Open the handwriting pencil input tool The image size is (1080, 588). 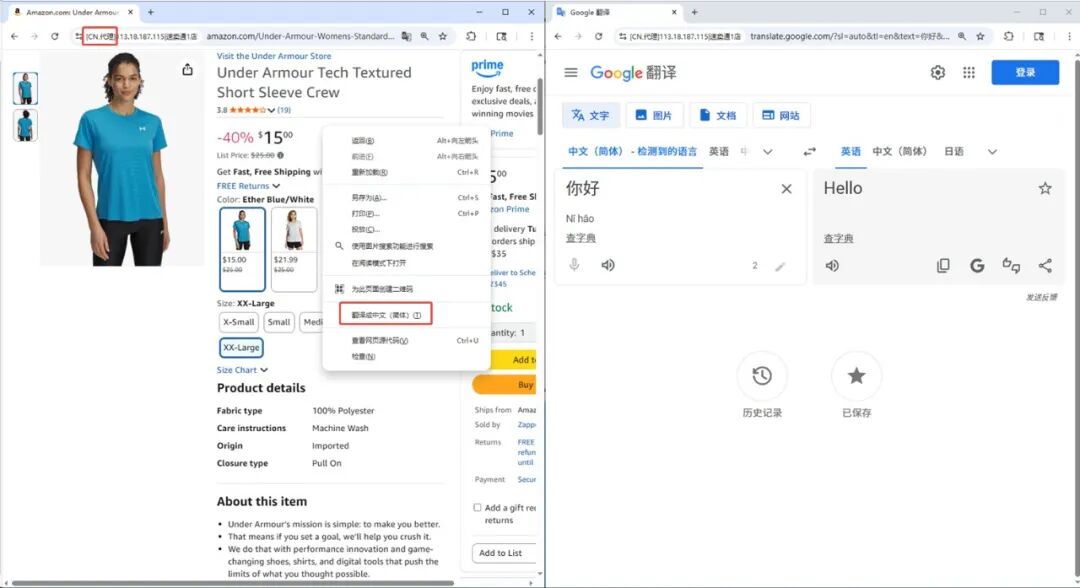780,266
